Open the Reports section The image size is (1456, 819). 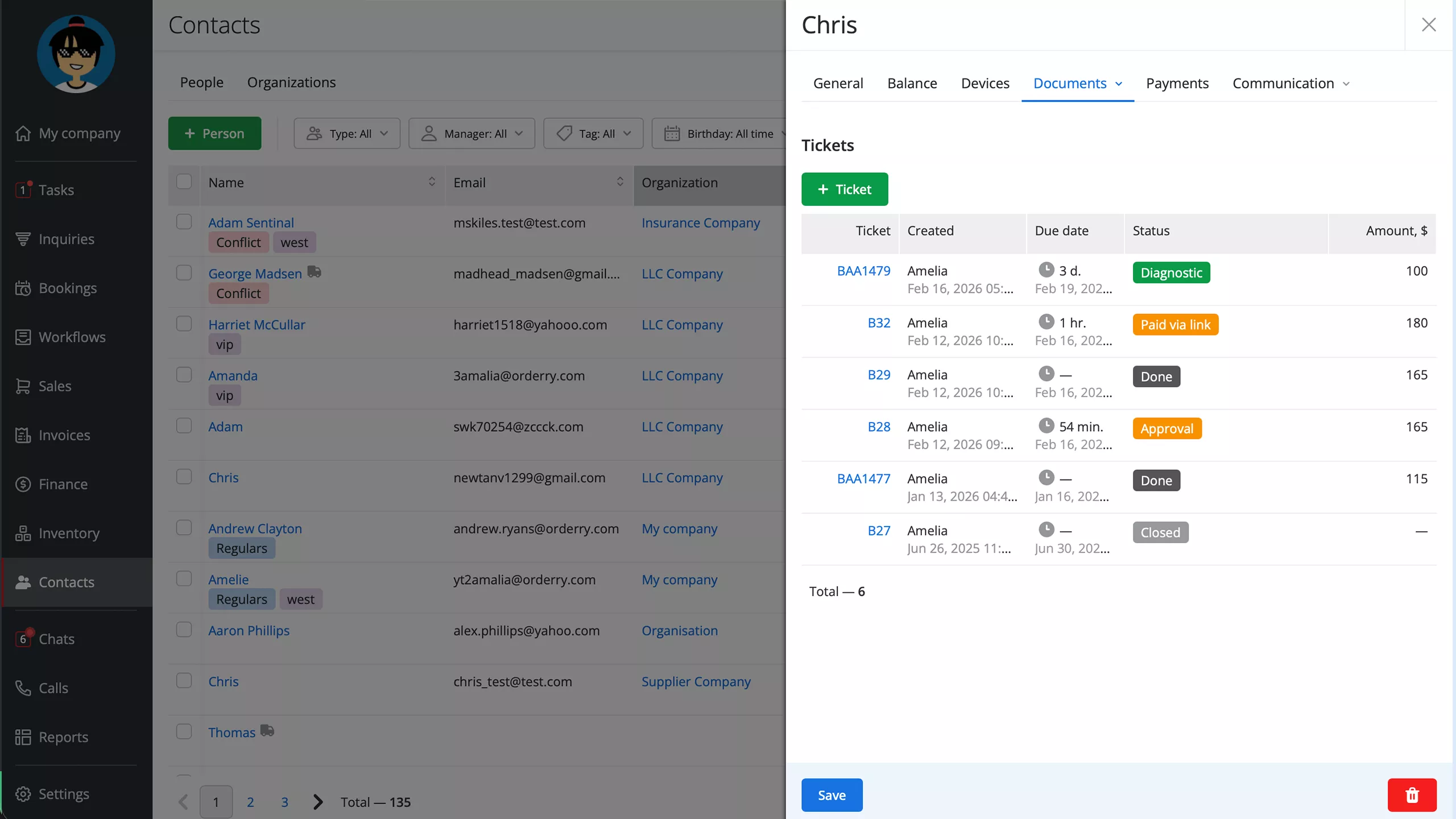63,737
